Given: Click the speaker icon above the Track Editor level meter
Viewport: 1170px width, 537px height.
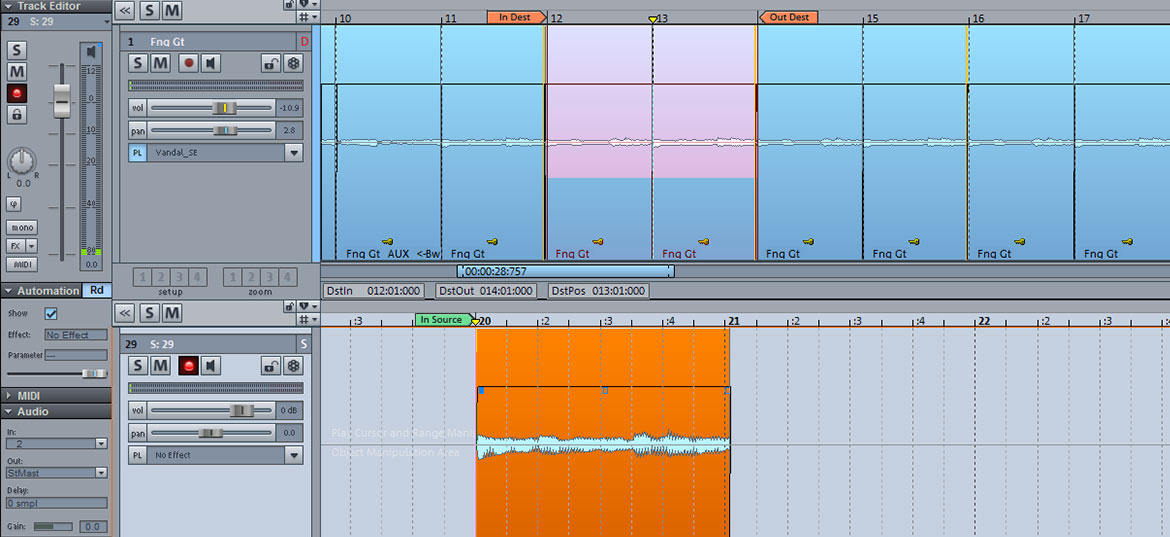Looking at the screenshot, I should 90,52.
